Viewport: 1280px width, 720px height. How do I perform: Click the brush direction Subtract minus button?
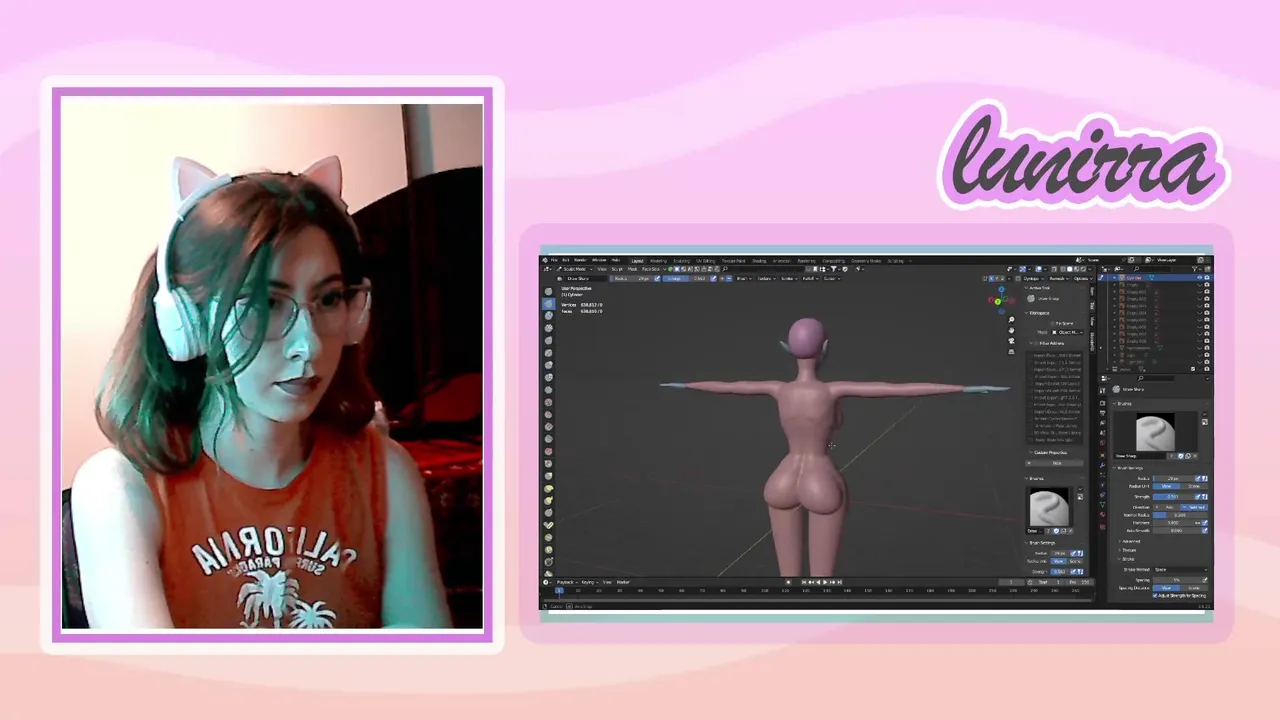[729, 278]
